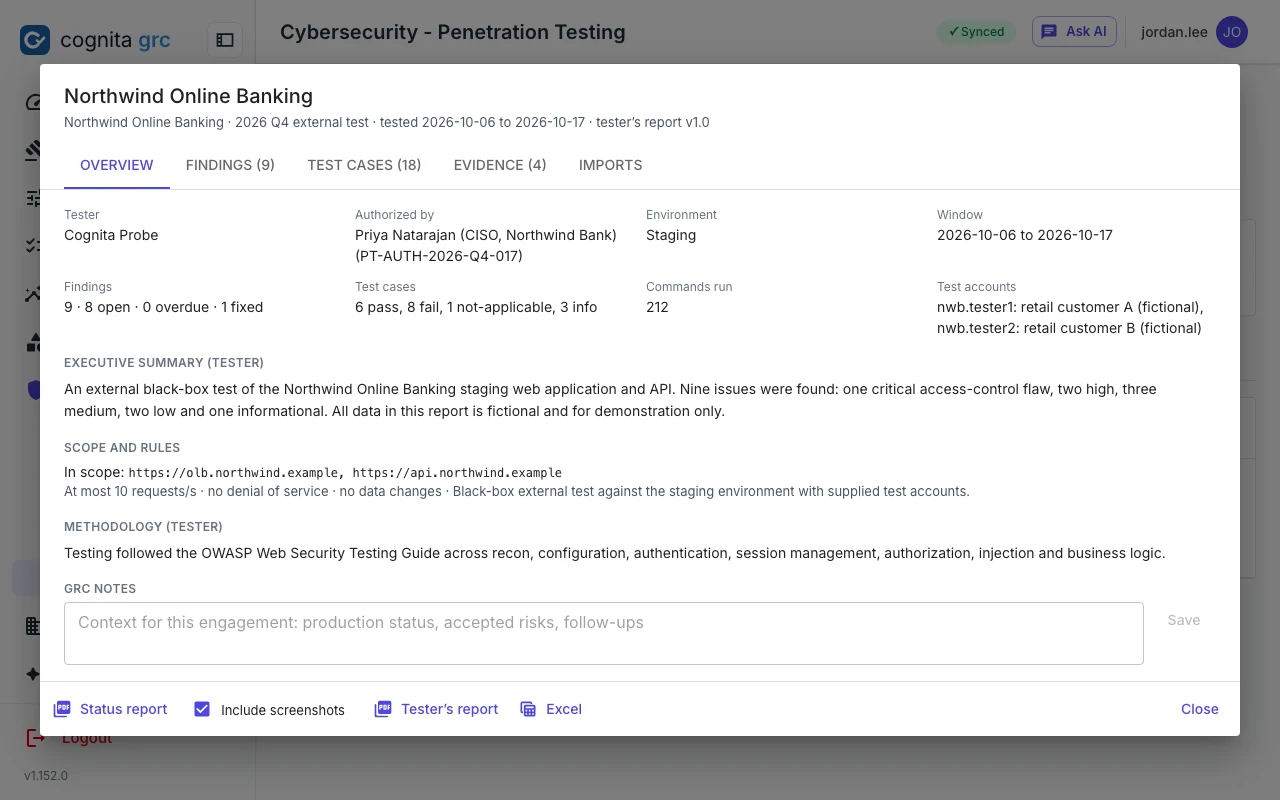Click the in-scope URL https://api.northwind.example
The height and width of the screenshot is (800, 1280).
click(457, 472)
